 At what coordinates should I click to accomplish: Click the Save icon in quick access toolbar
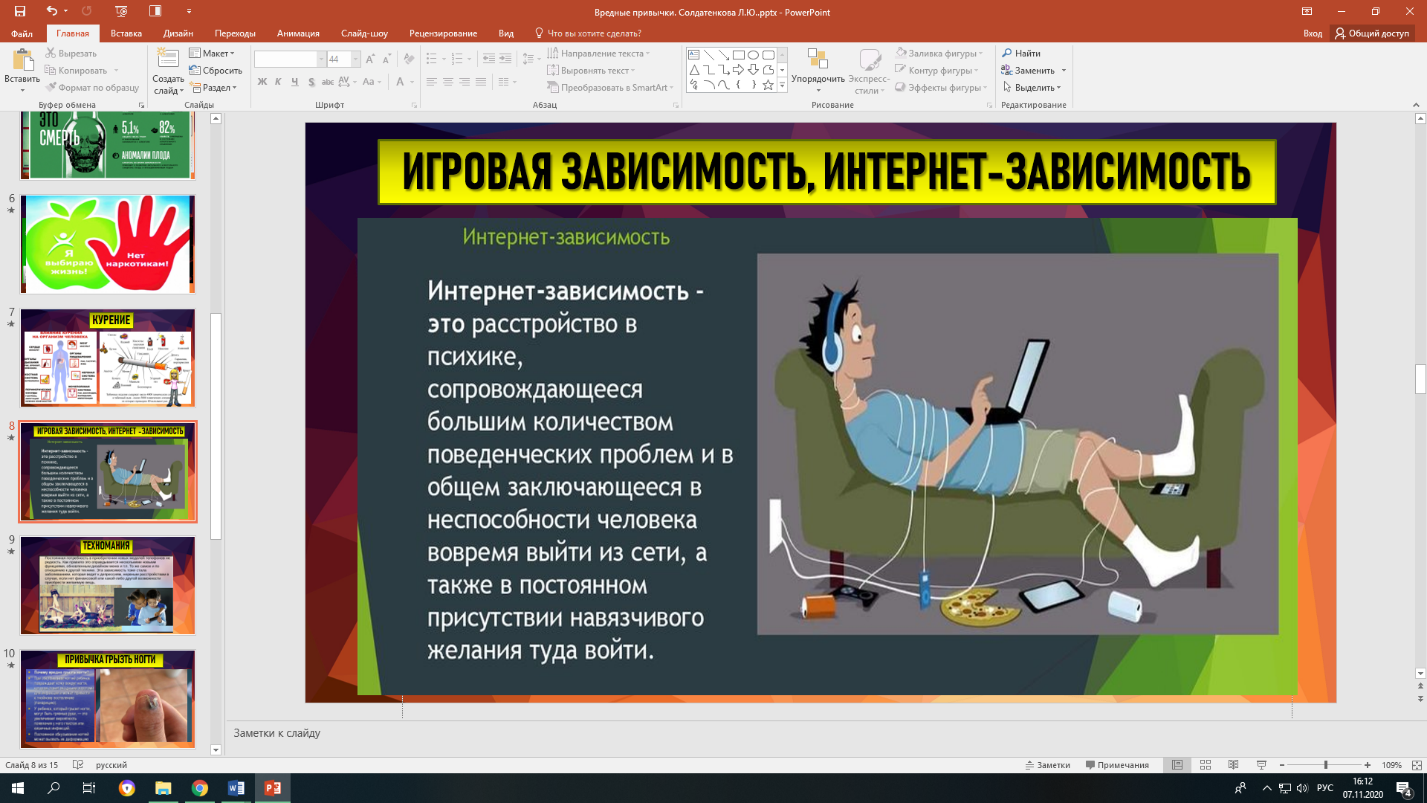(x=20, y=12)
